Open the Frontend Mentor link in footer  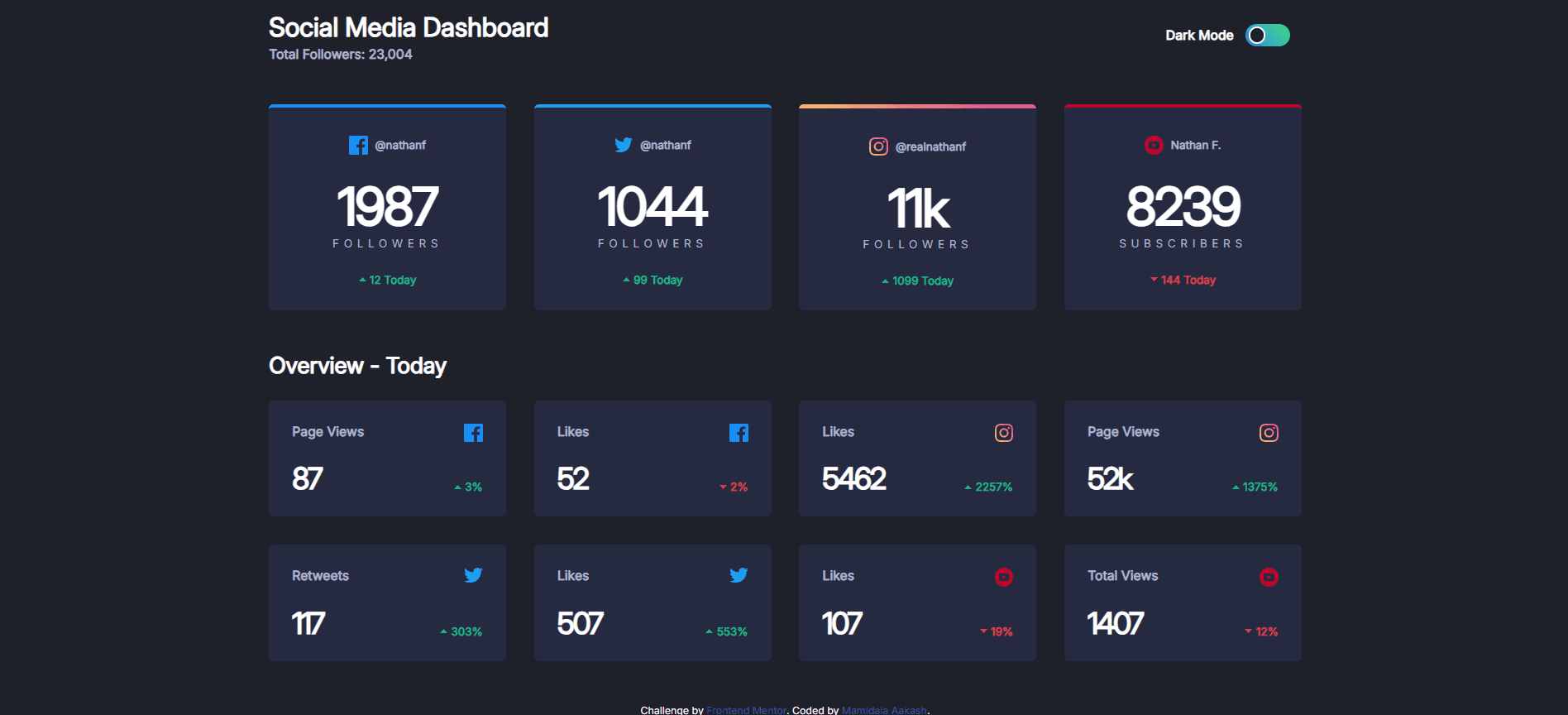[746, 710]
